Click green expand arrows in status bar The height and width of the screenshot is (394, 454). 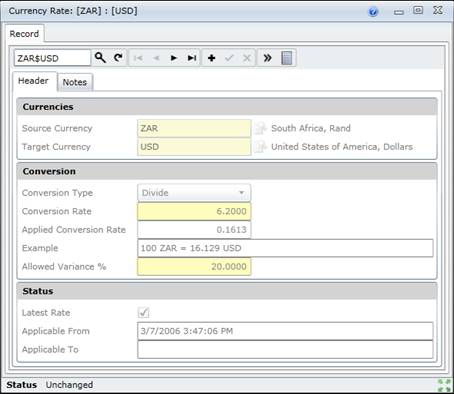pos(444,385)
